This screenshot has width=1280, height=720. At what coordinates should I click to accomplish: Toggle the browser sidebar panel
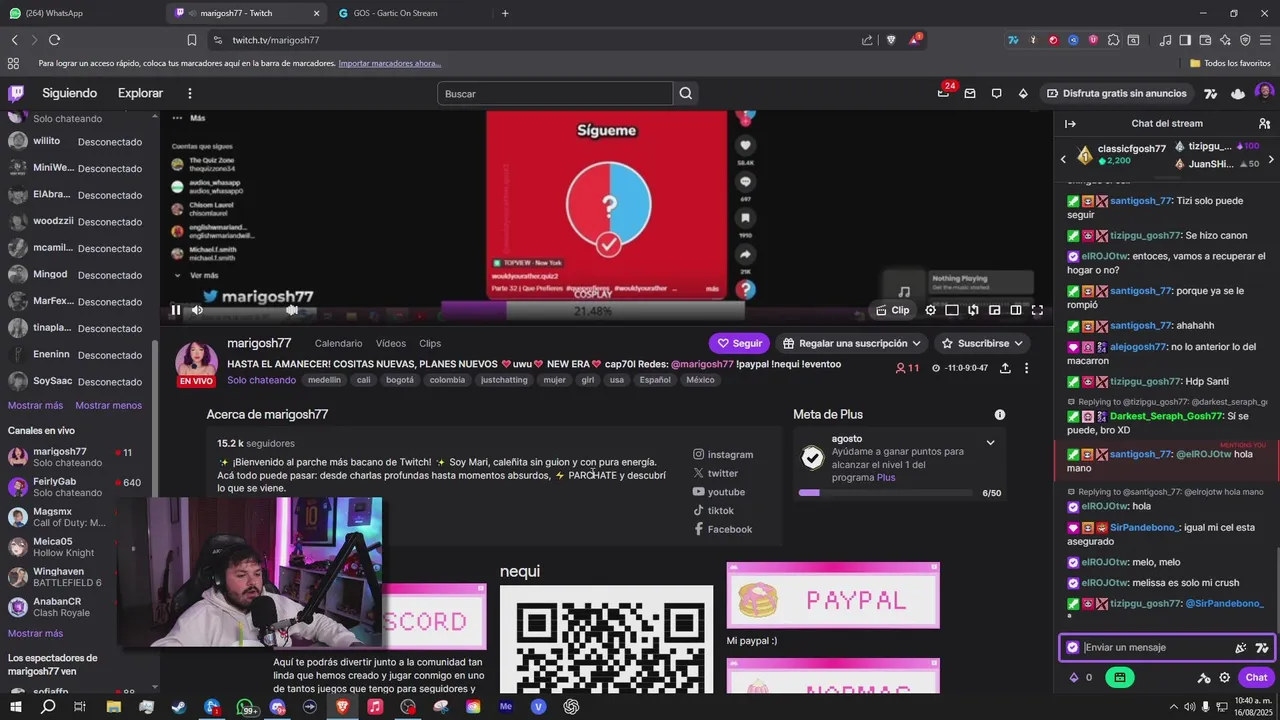(x=1185, y=40)
